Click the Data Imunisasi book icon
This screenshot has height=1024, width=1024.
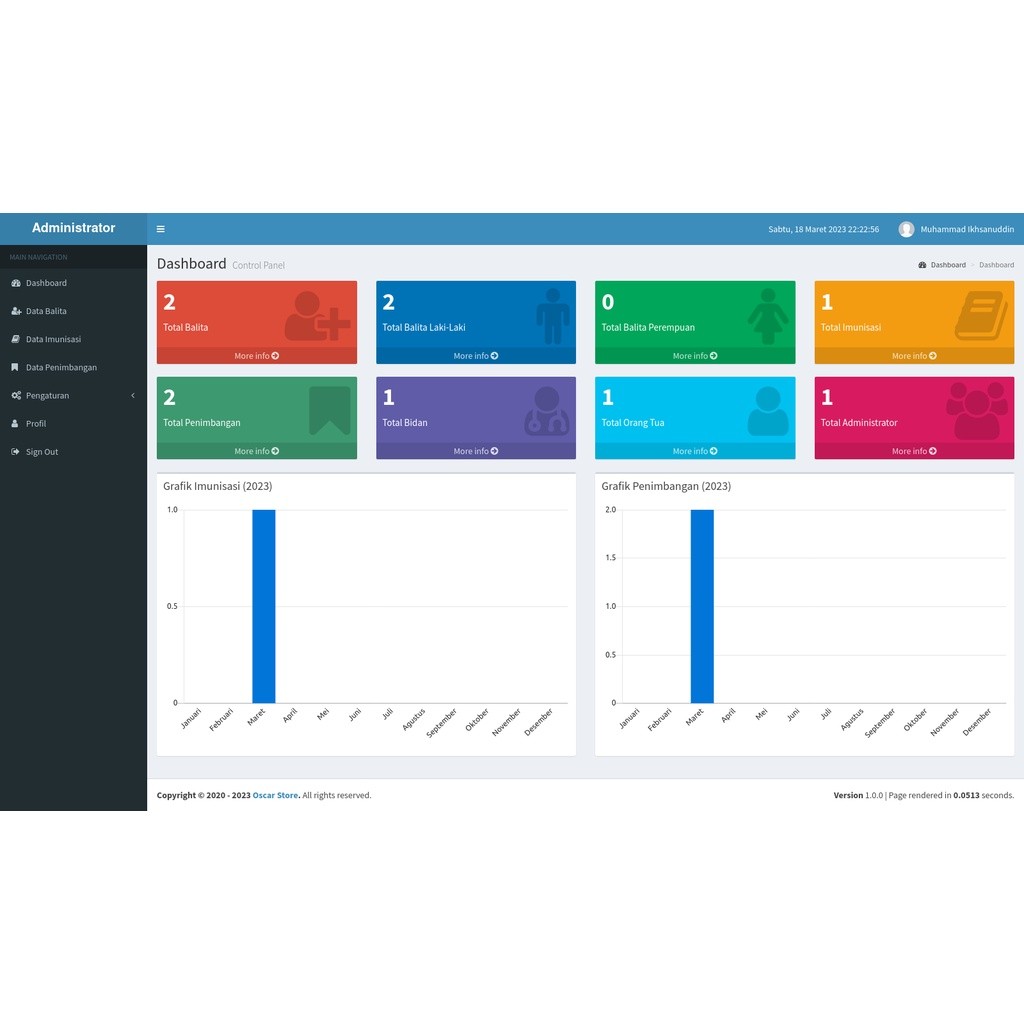16,339
